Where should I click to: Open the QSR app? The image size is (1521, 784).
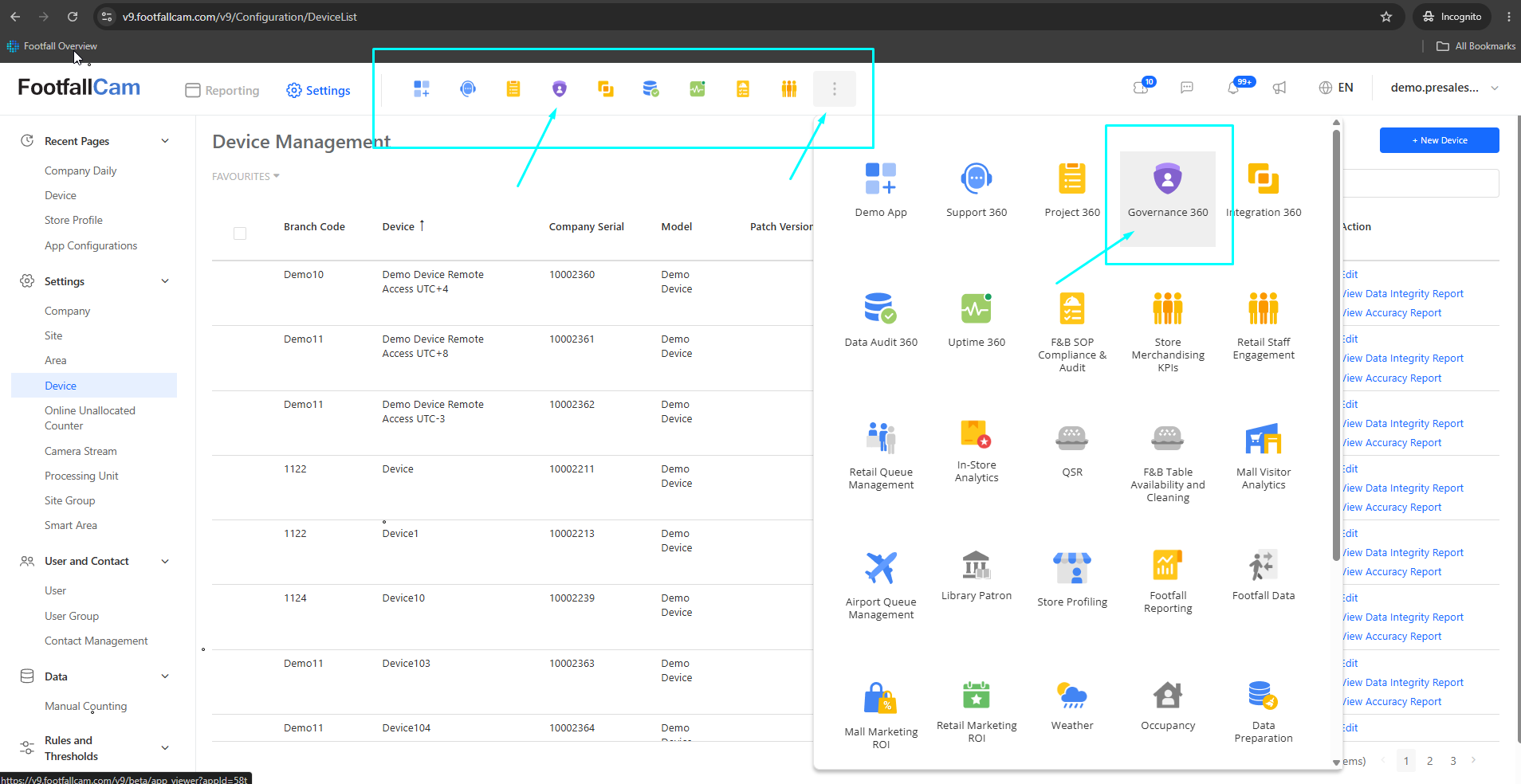[1072, 450]
